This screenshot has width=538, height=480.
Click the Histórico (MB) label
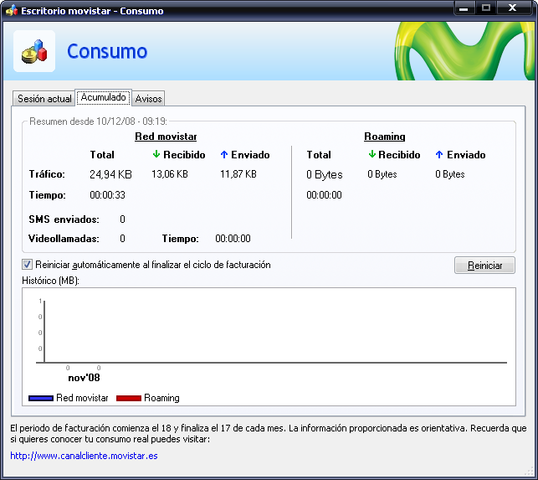click(x=51, y=281)
